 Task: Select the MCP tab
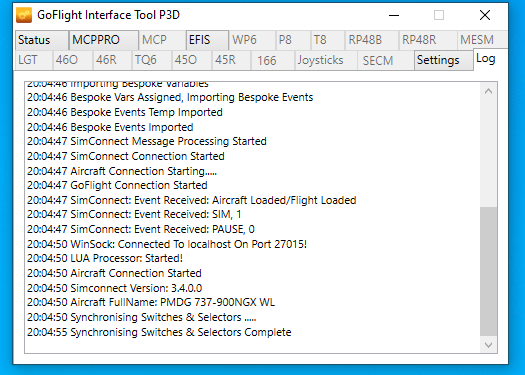pos(162,40)
